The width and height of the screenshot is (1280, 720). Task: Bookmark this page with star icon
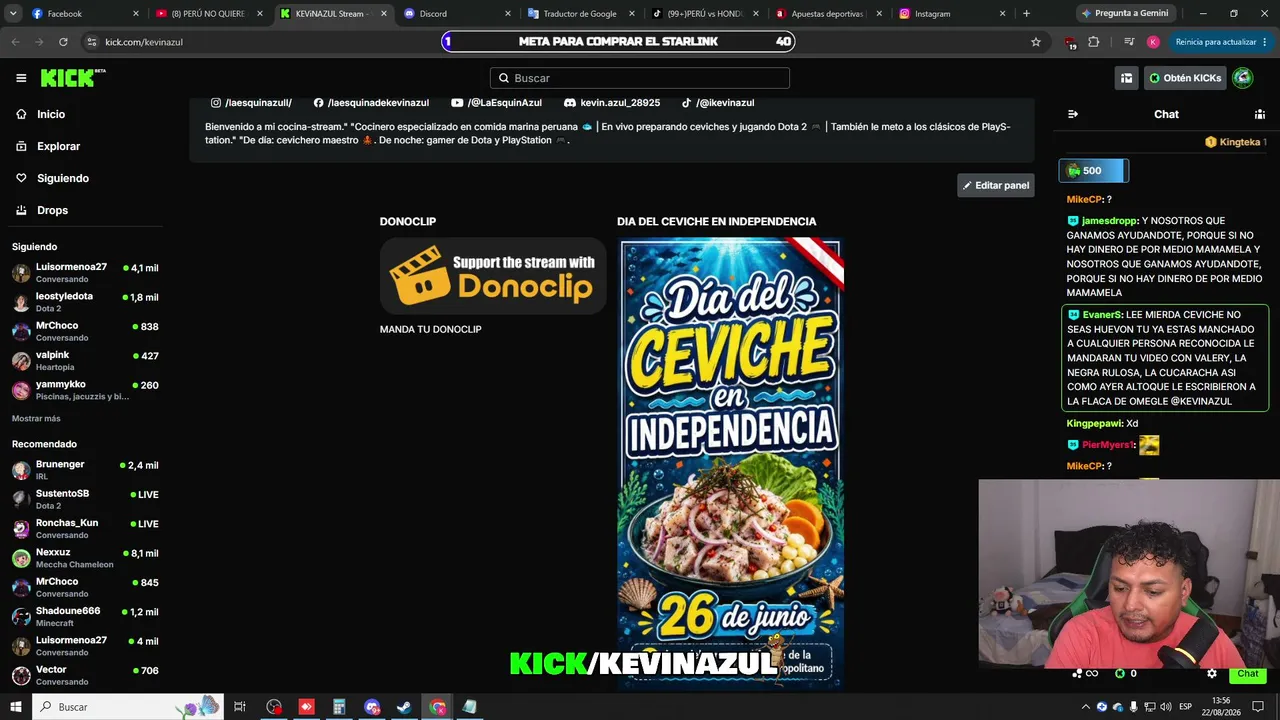[x=1036, y=42]
